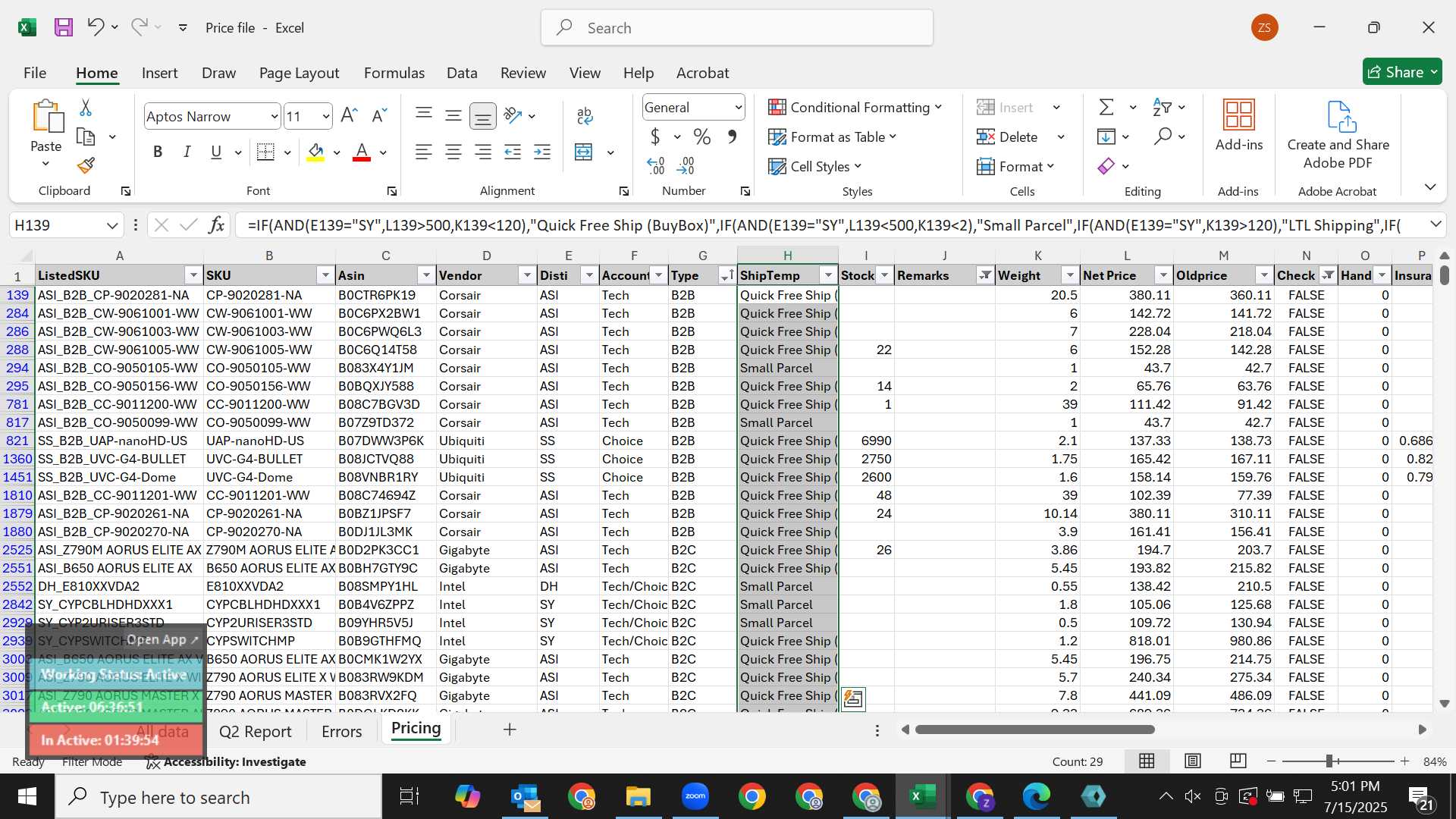This screenshot has height=819, width=1456.
Task: Open the File menu
Action: (35, 73)
